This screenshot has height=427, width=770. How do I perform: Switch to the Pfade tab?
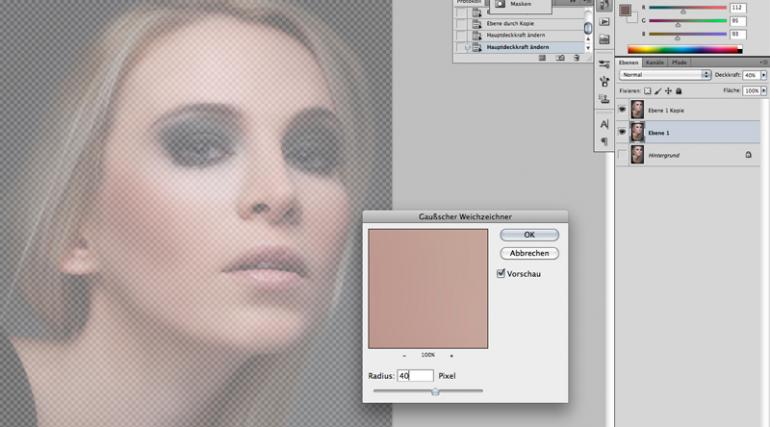[x=678, y=62]
